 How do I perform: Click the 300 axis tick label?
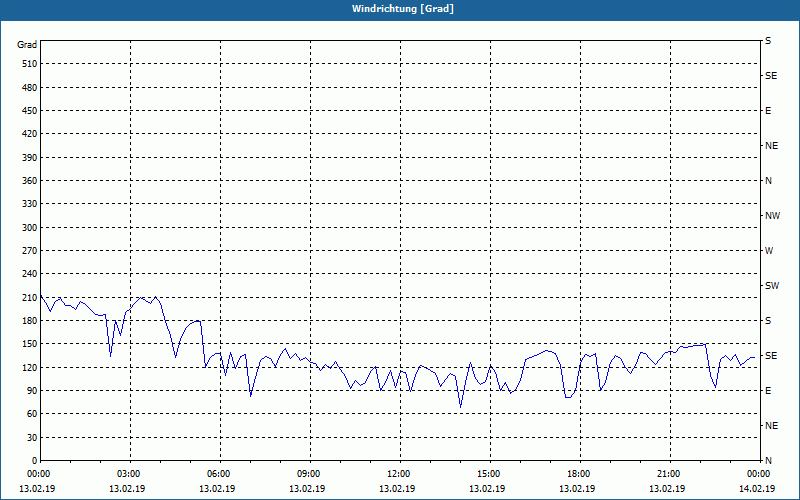[30, 228]
